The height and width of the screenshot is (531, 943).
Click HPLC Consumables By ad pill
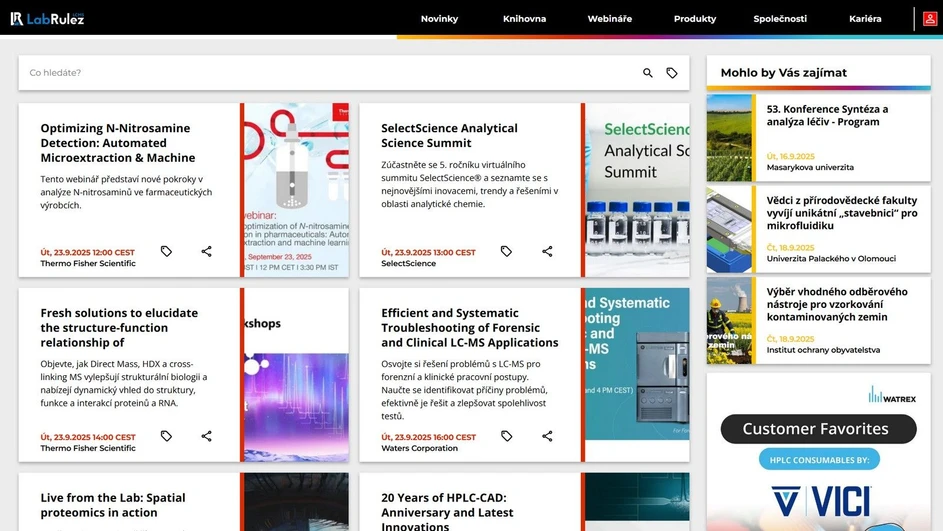pos(819,460)
